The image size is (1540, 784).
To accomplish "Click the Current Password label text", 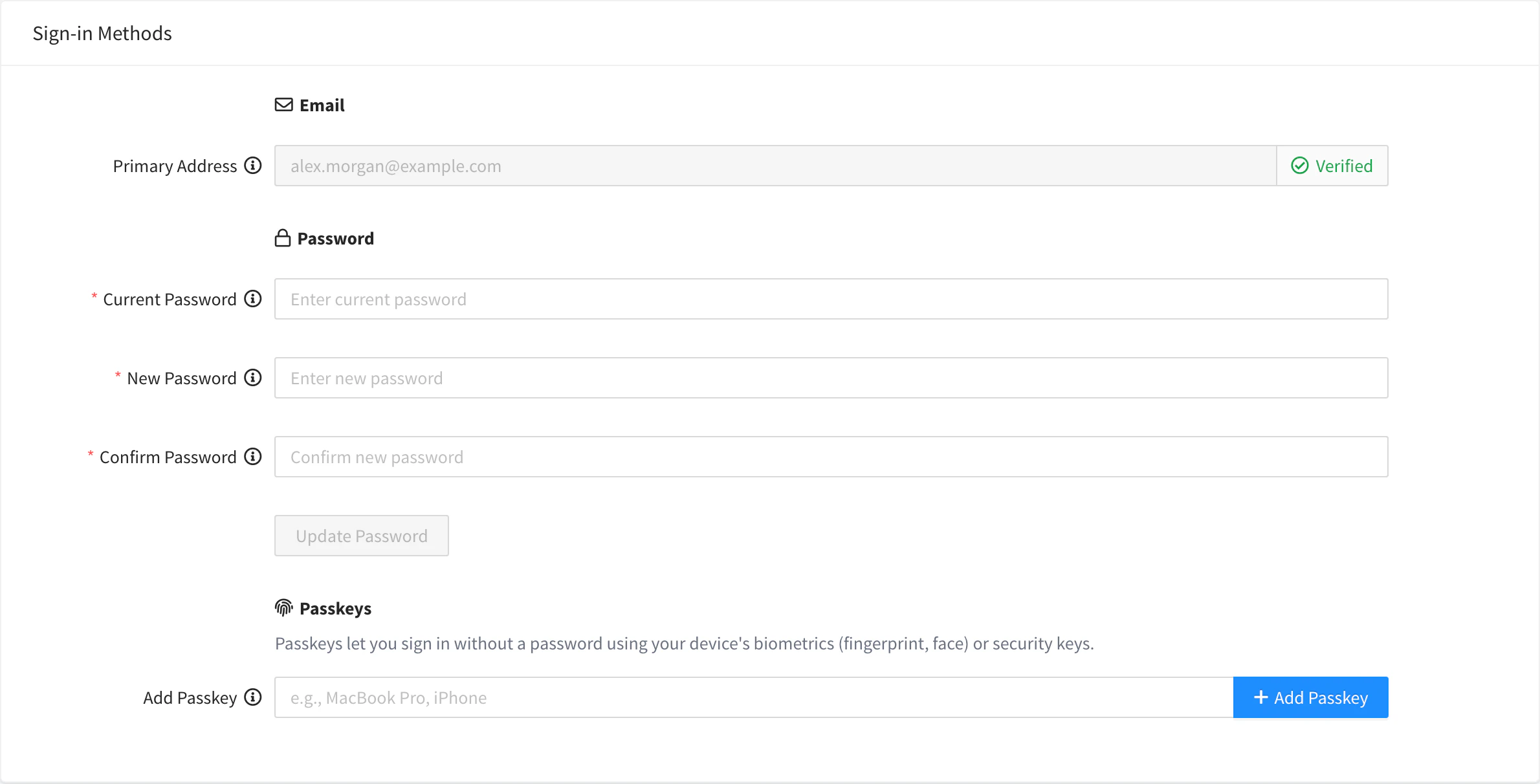I will 170,299.
